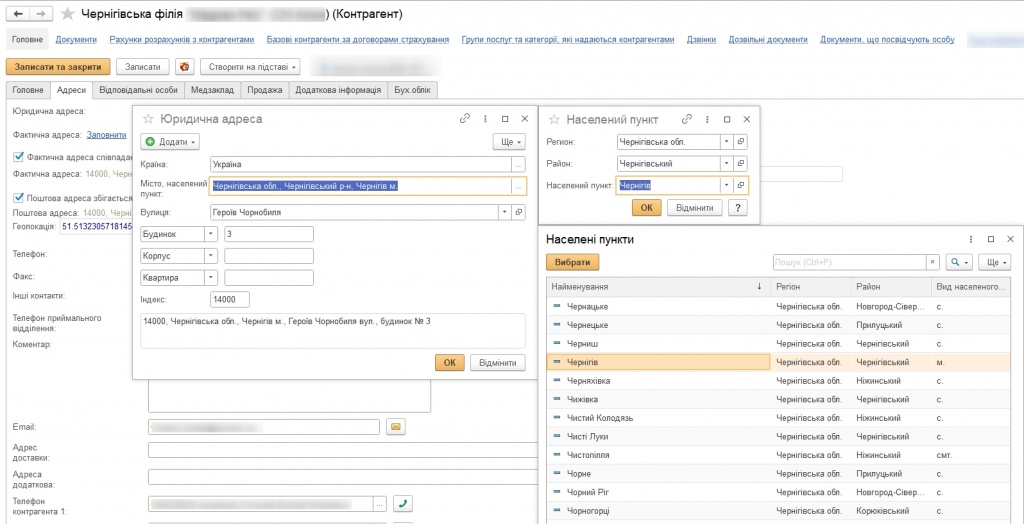This screenshot has width=1024, height=524.
Task: Open Регіон record with the open-form icon
Action: tap(741, 141)
